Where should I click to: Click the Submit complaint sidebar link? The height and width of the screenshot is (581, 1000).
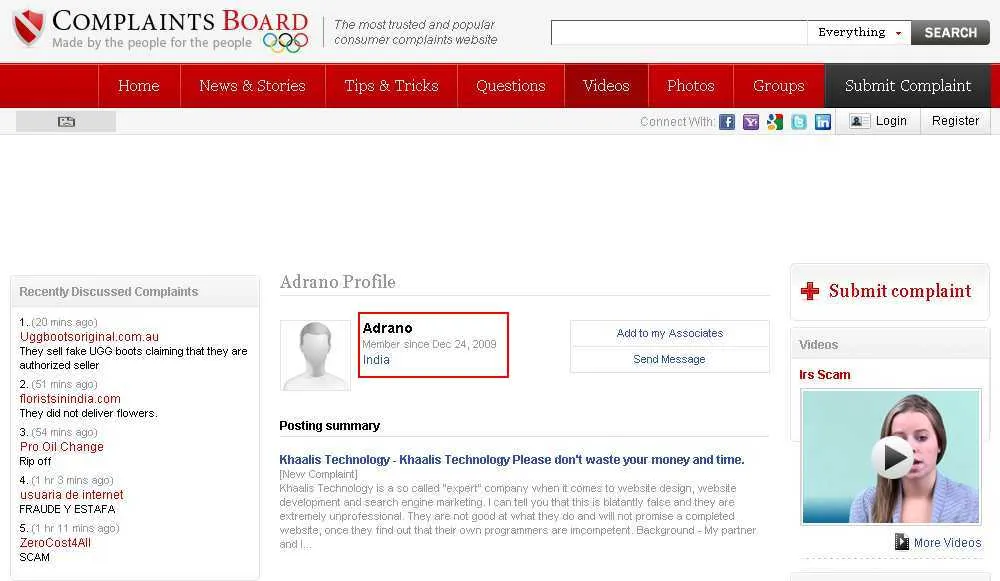point(900,291)
